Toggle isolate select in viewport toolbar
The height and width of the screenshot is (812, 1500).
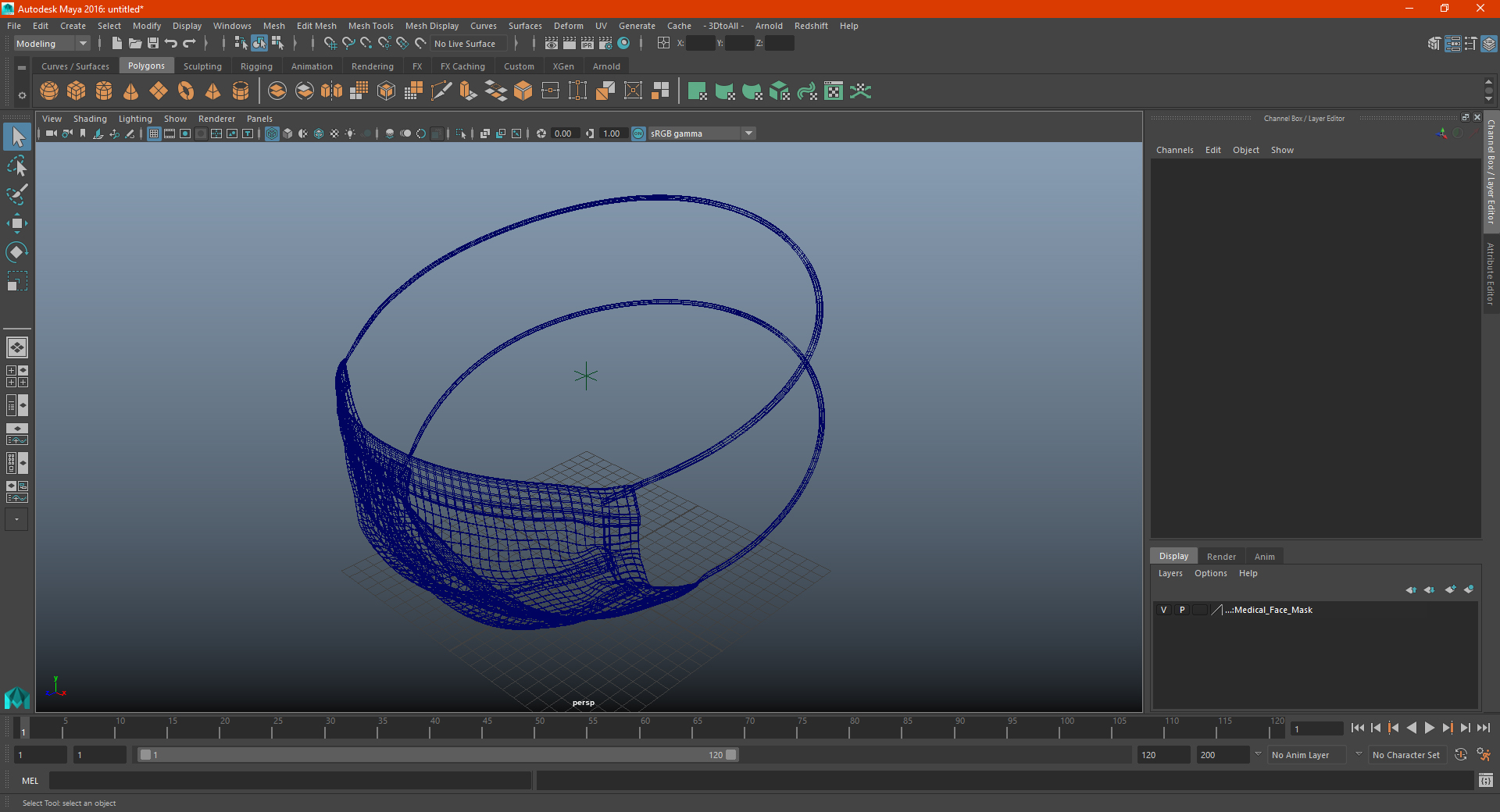click(461, 134)
